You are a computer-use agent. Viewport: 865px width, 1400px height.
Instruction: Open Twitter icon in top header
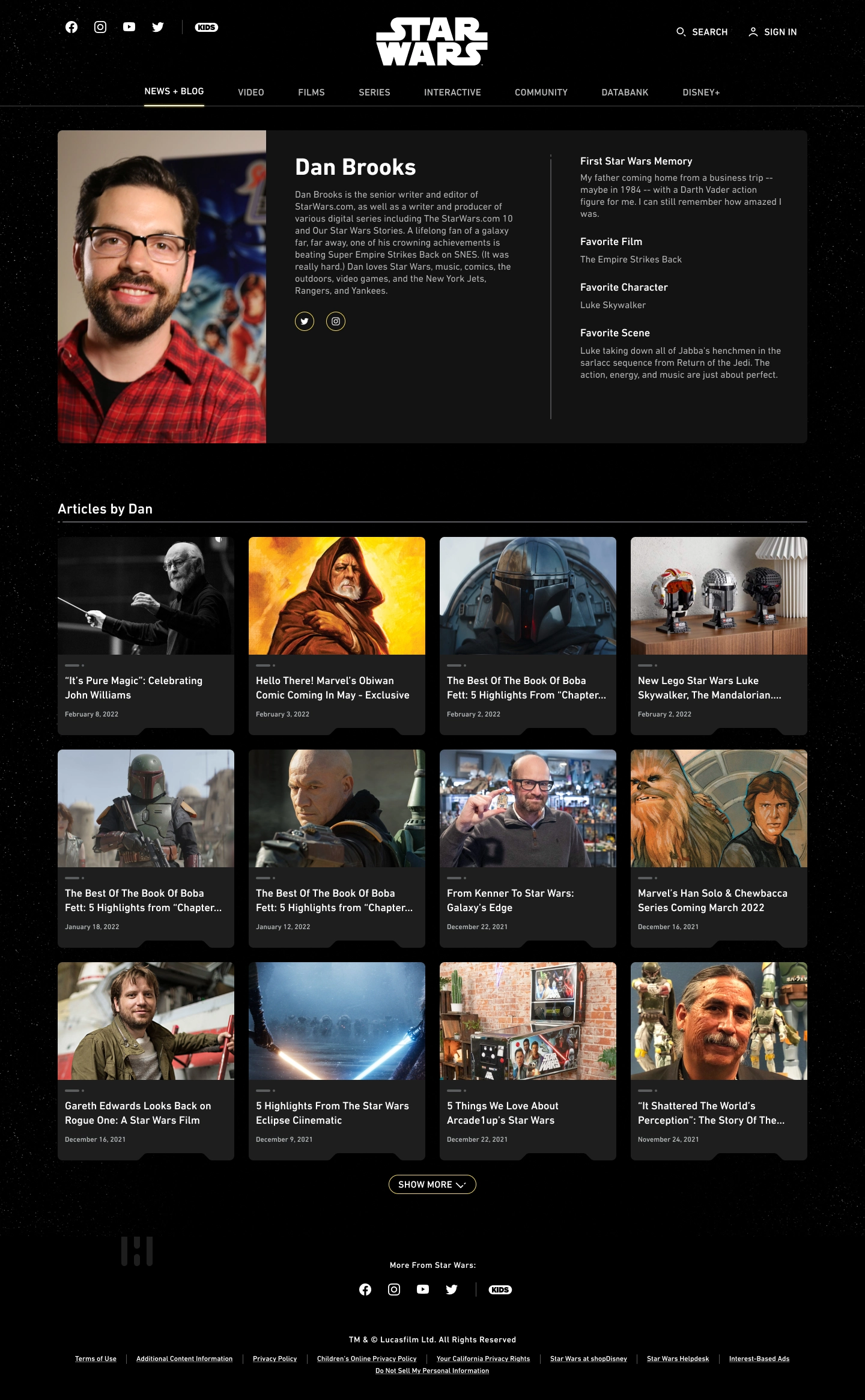158,27
